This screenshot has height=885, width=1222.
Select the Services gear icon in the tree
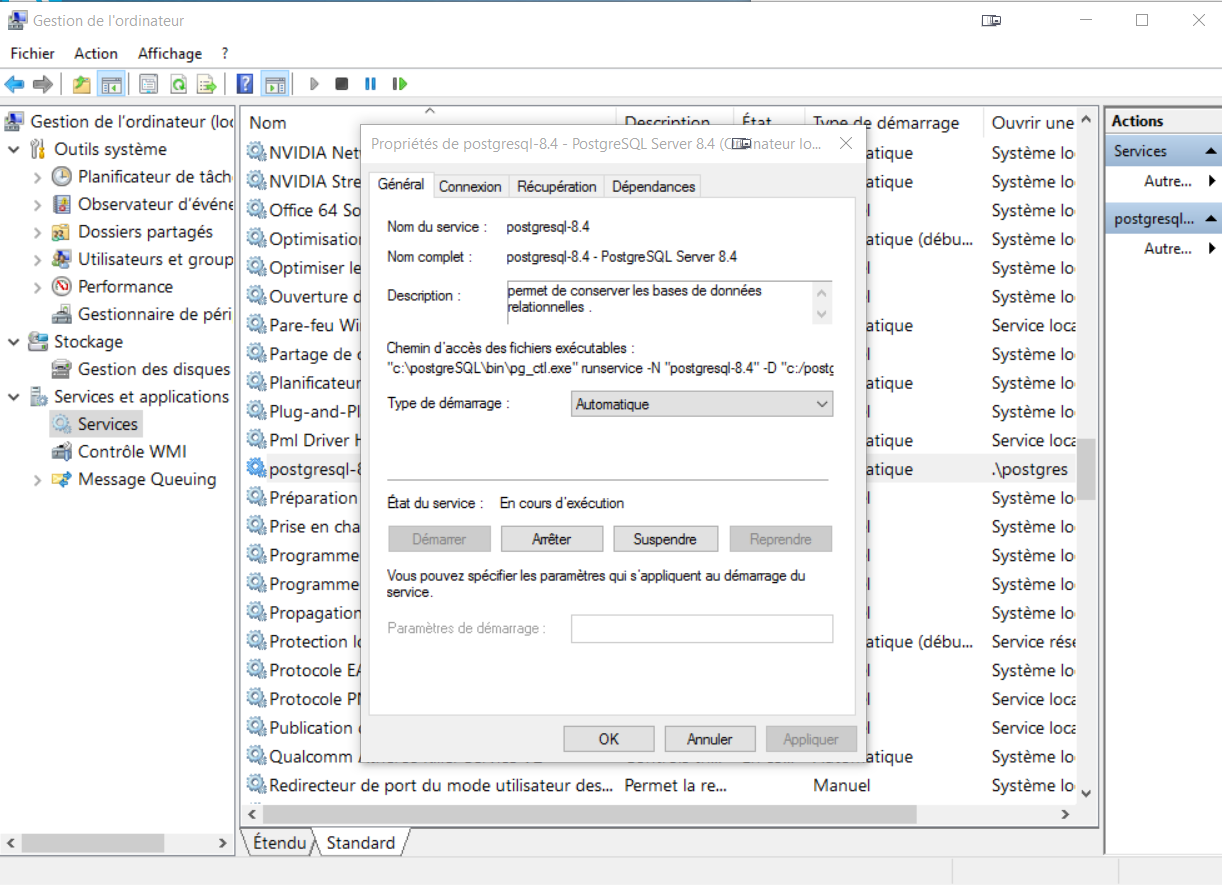pyautogui.click(x=62, y=424)
